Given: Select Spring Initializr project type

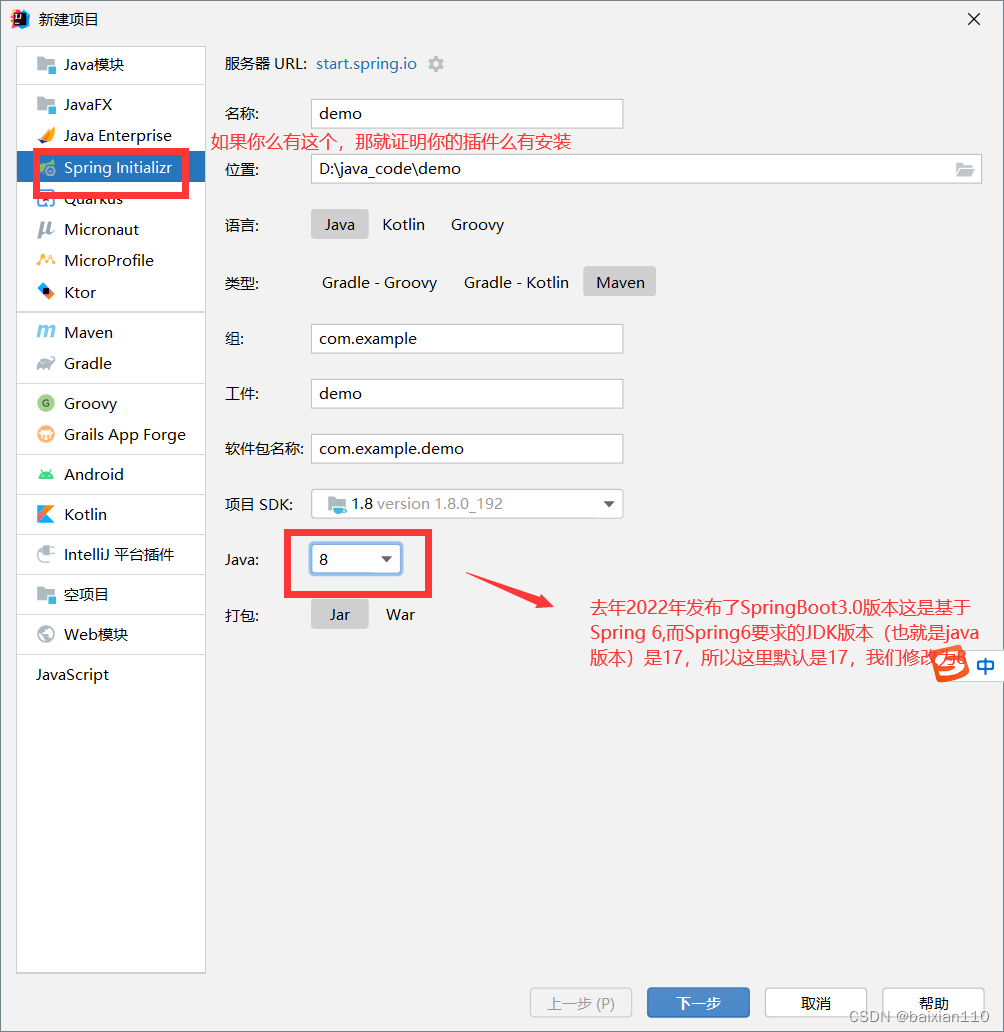Looking at the screenshot, I should pyautogui.click(x=111, y=167).
